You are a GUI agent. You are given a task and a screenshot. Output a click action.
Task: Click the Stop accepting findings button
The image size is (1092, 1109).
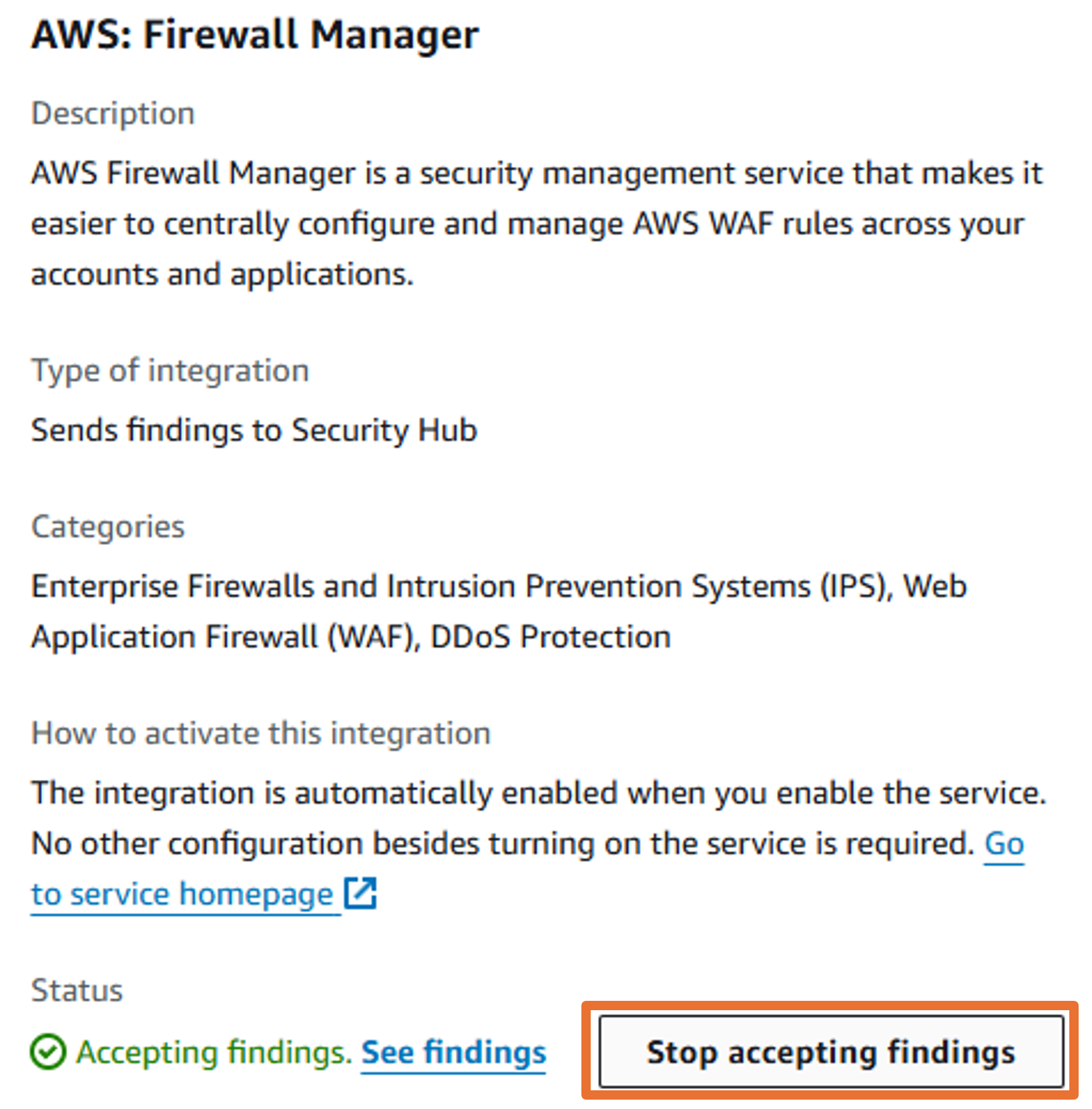point(830,1052)
